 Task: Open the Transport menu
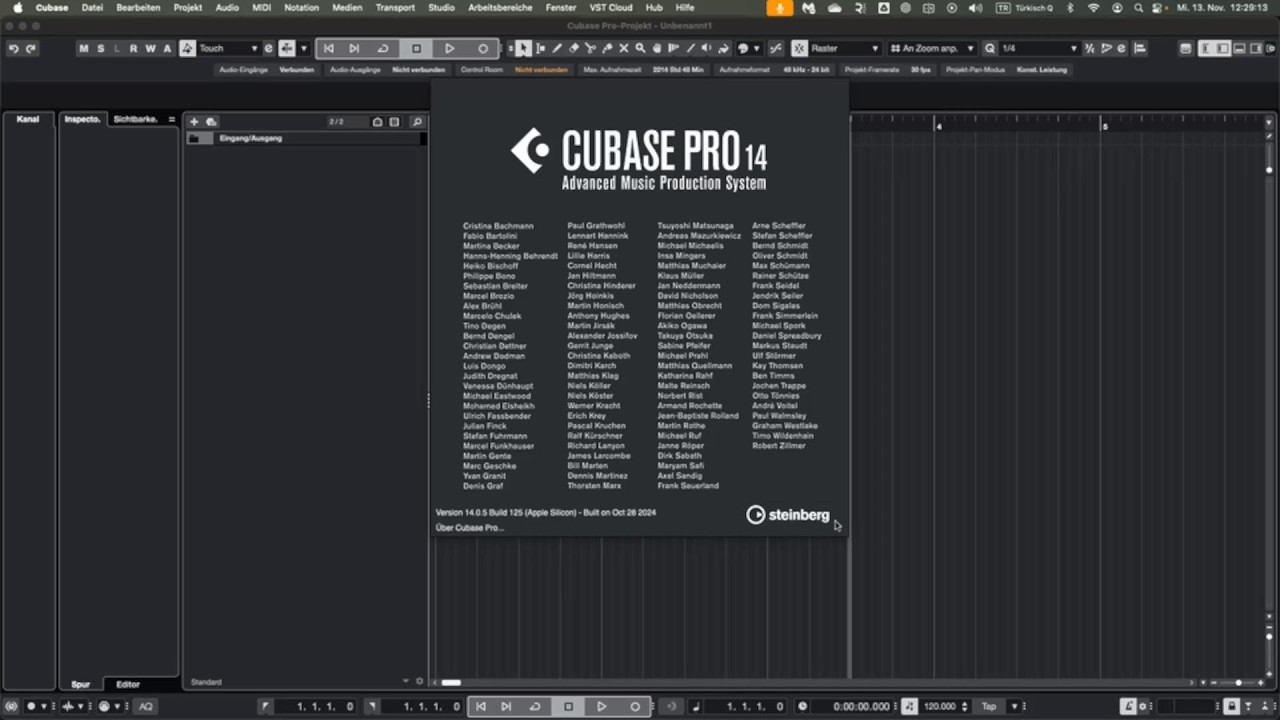click(395, 7)
